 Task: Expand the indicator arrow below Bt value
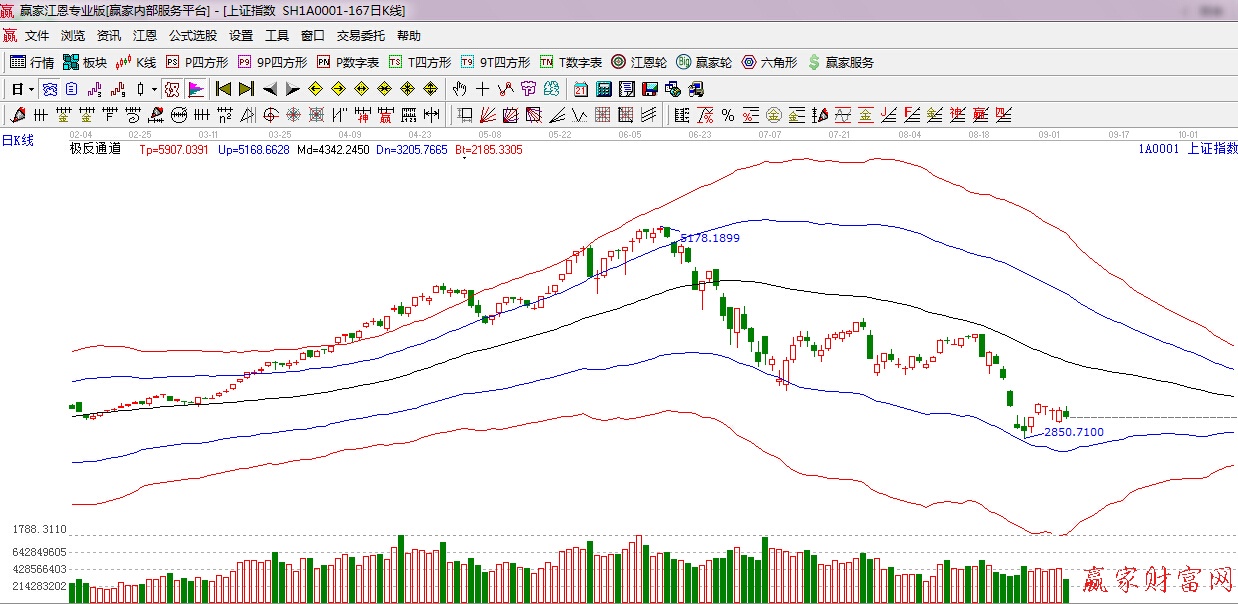pyautogui.click(x=464, y=158)
